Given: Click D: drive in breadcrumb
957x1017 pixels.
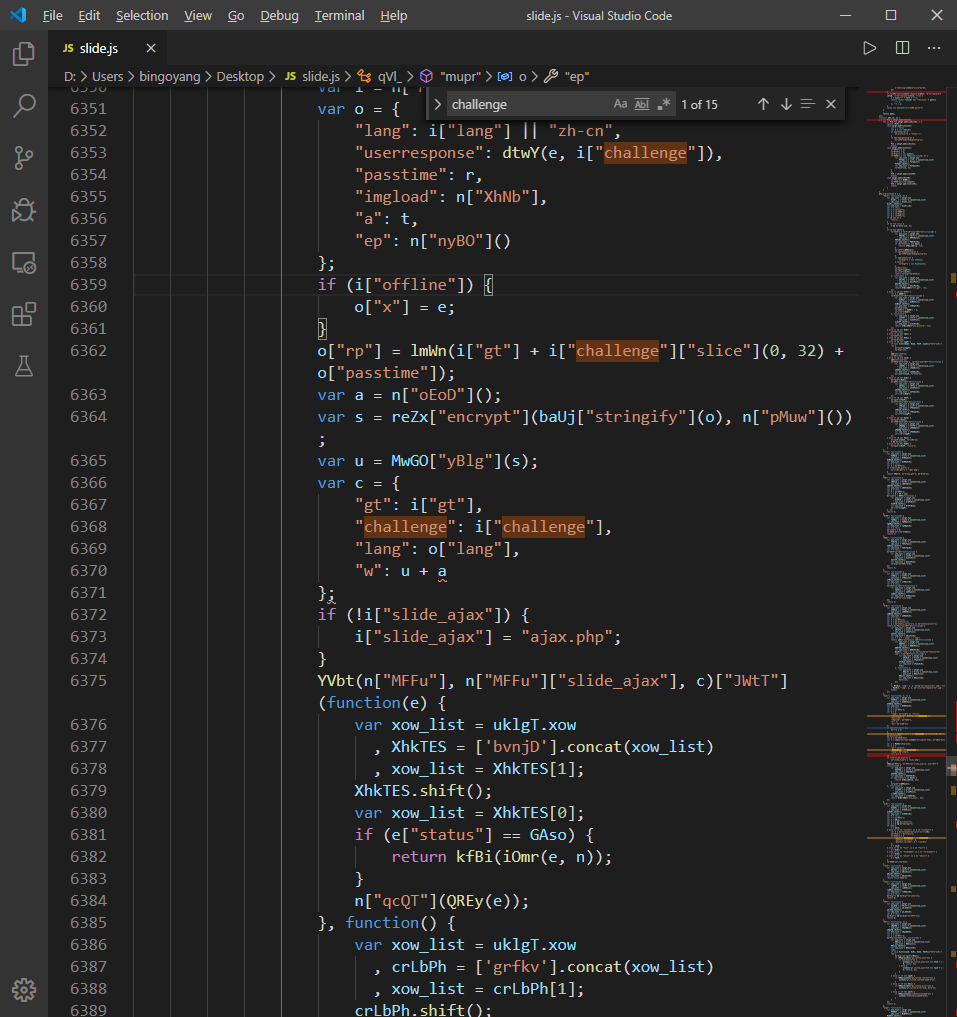Looking at the screenshot, I should point(70,77).
